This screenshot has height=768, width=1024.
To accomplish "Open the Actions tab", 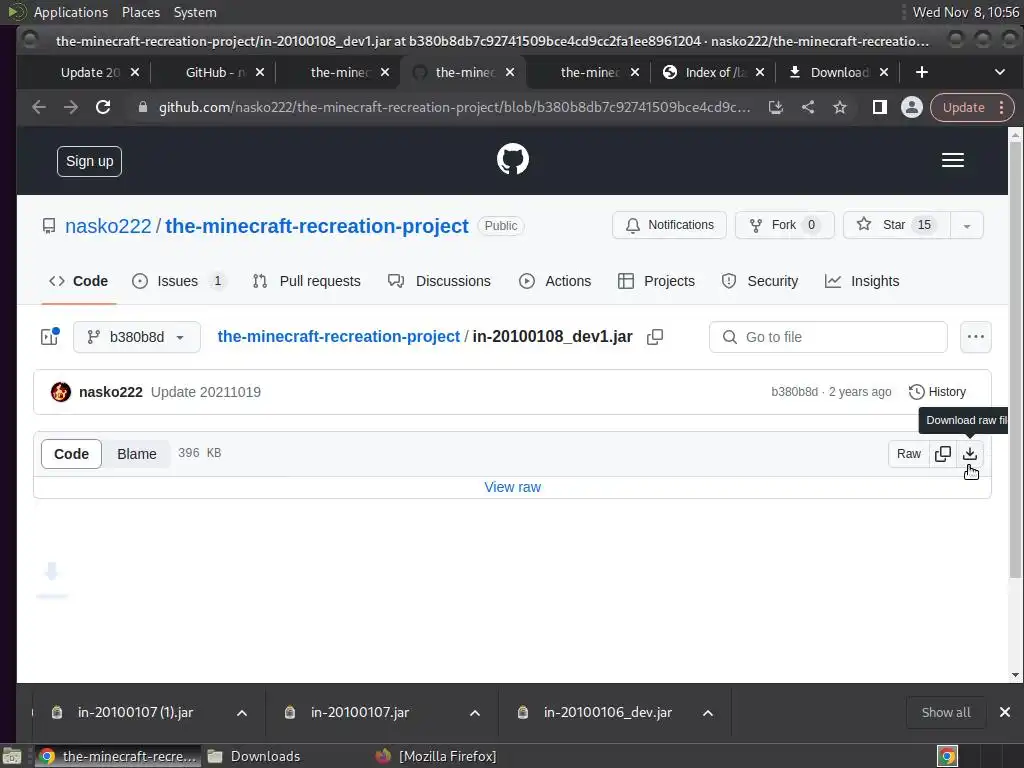I will click(555, 281).
